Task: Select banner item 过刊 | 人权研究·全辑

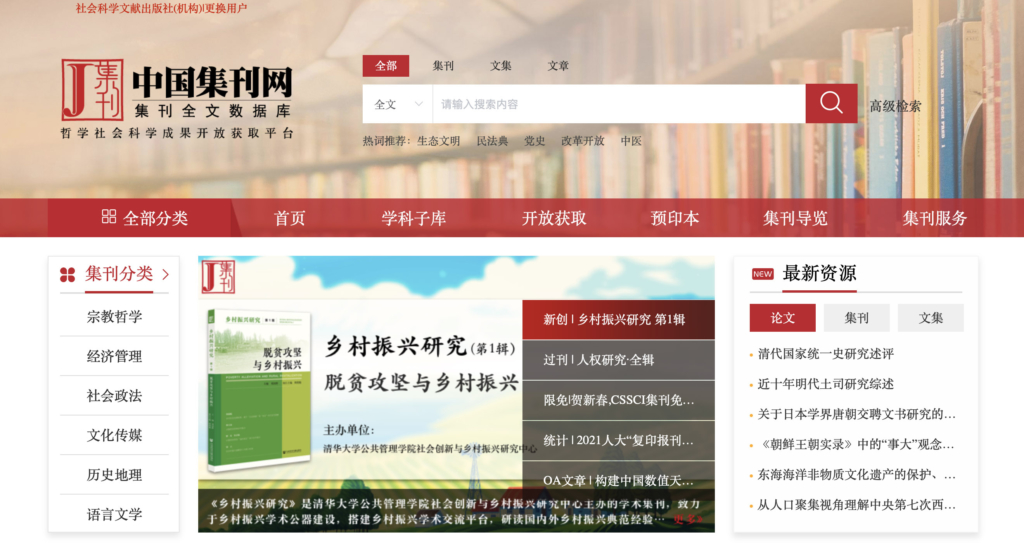Action: [618, 360]
